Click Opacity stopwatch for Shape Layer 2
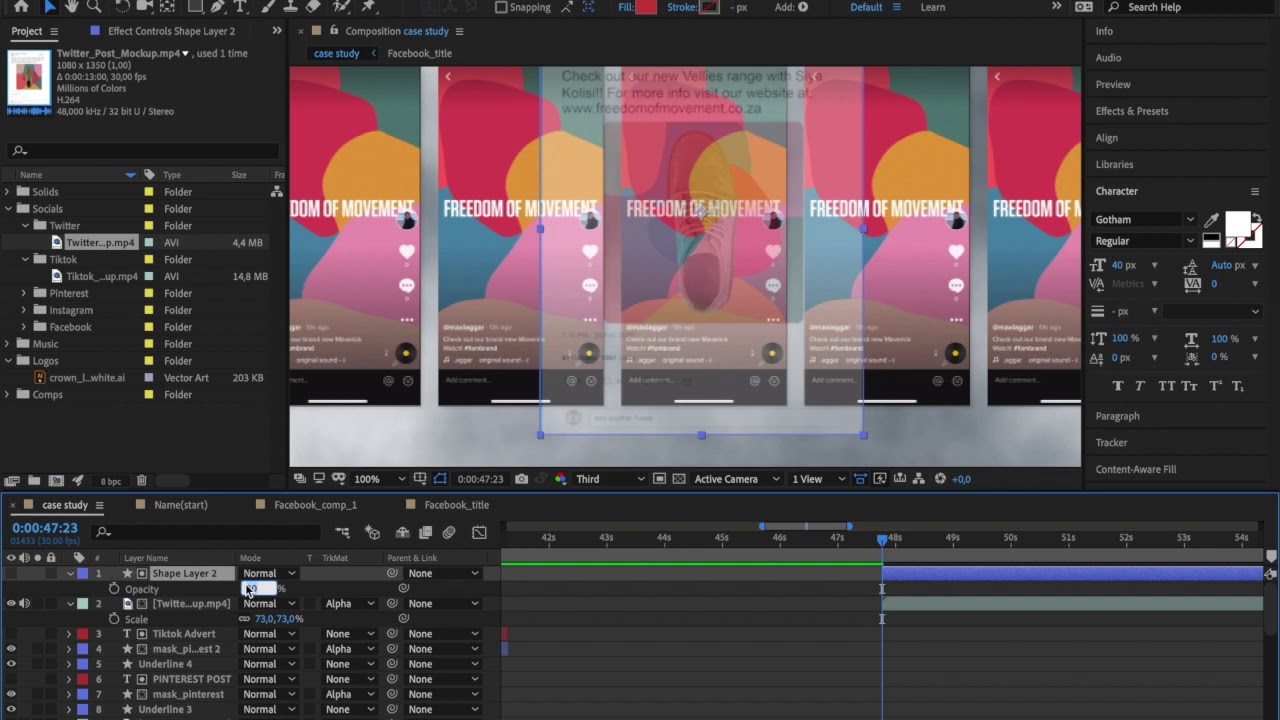 [114, 589]
